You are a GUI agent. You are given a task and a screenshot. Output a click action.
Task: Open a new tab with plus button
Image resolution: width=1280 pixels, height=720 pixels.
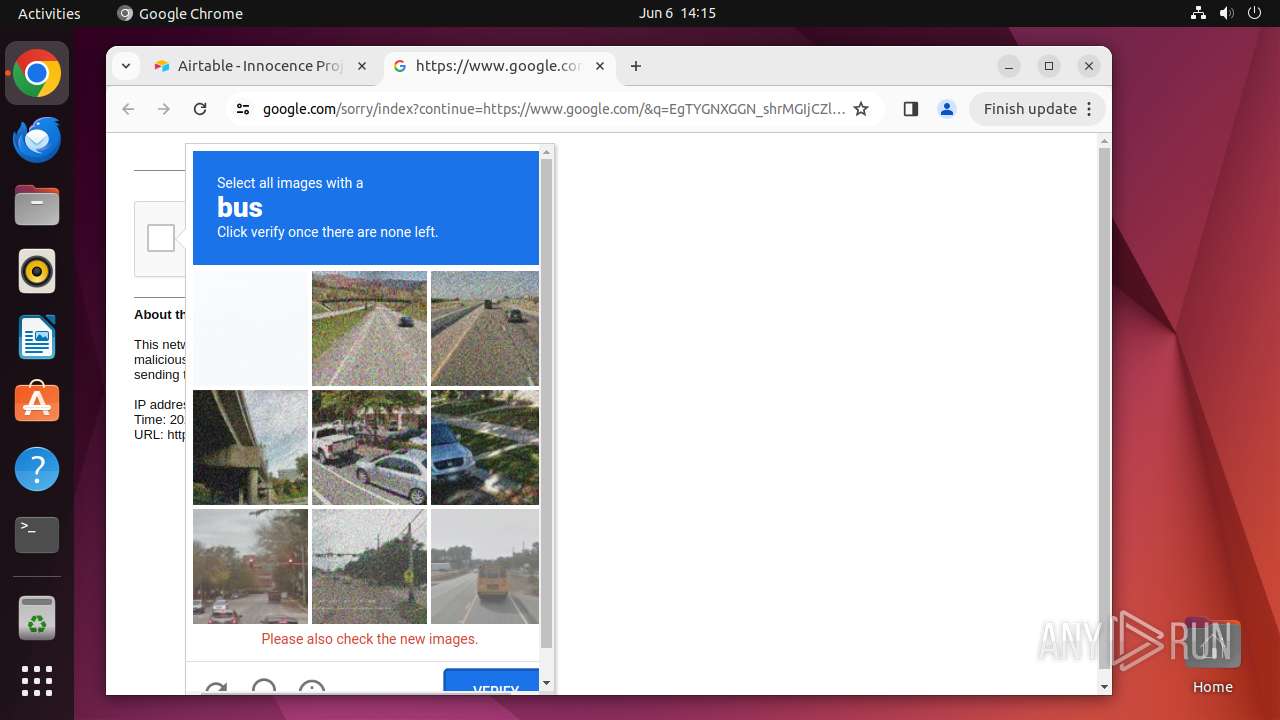(636, 66)
